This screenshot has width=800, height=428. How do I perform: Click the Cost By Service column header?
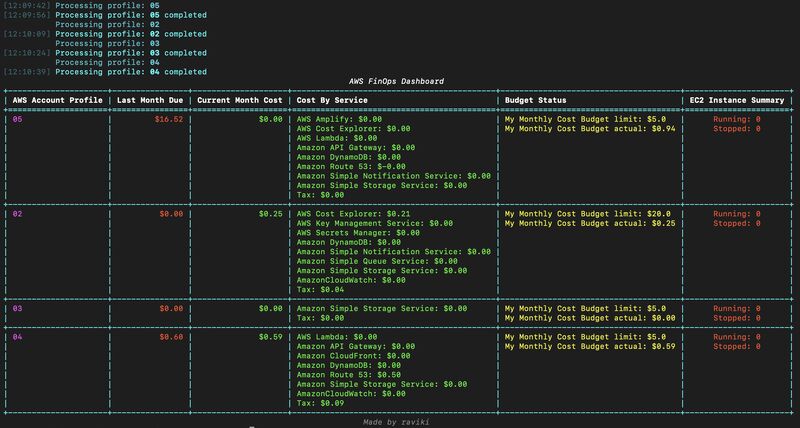click(332, 100)
